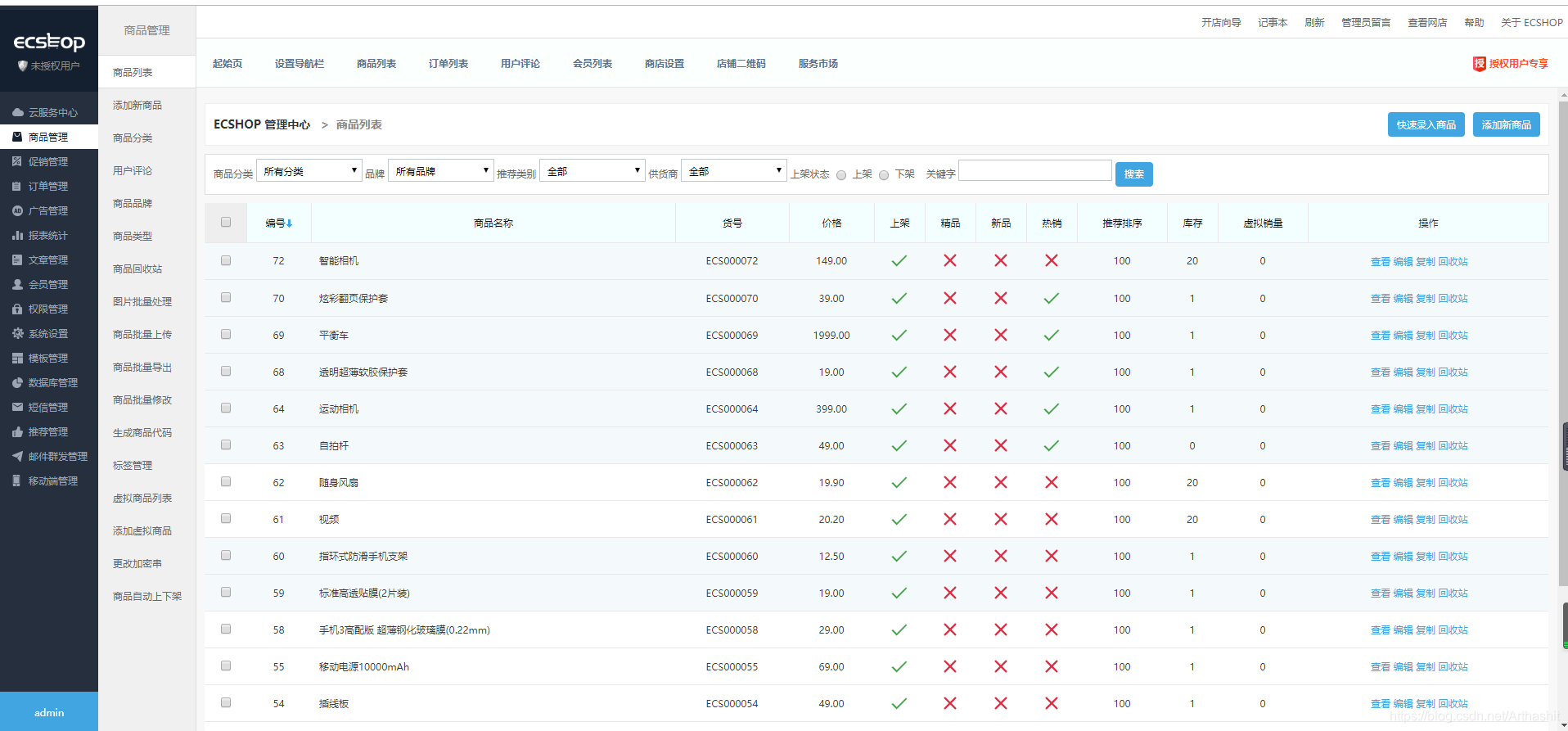Click 复制 link for 自拍杆

coord(1426,446)
